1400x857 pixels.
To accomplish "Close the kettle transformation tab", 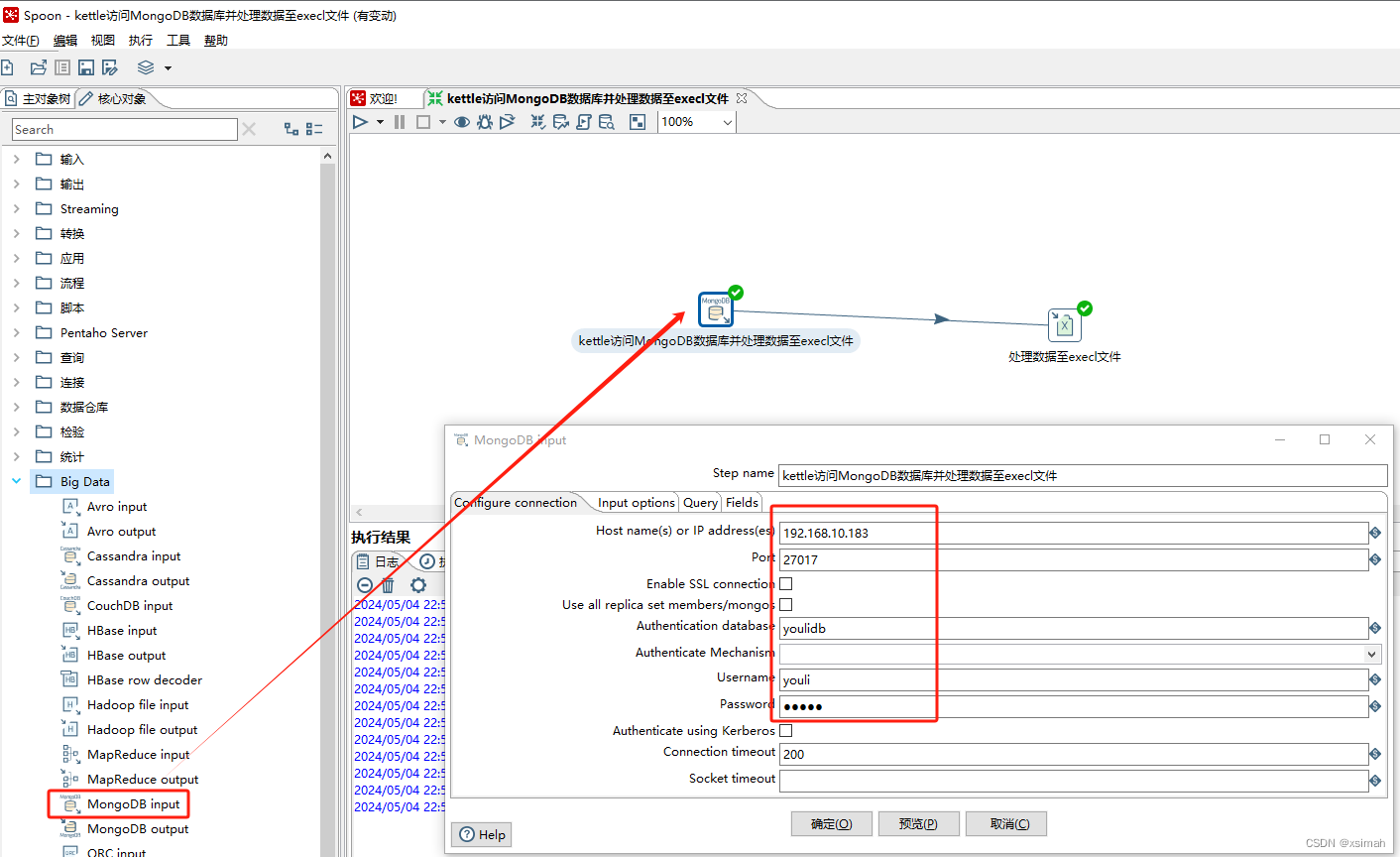I will [742, 98].
